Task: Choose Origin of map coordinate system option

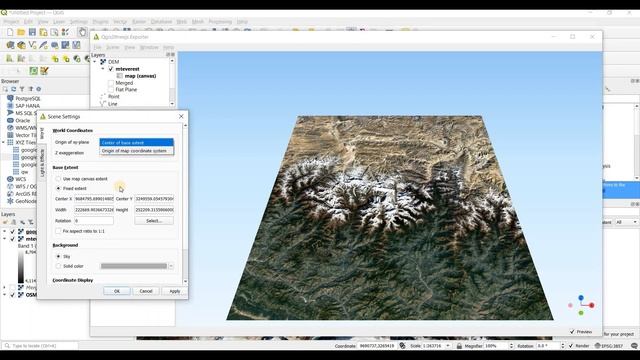Action: (x=136, y=151)
